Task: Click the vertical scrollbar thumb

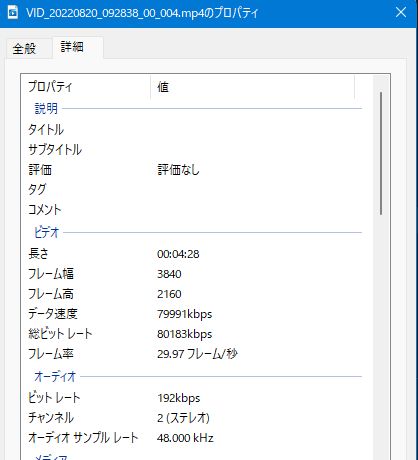Action: click(x=381, y=153)
